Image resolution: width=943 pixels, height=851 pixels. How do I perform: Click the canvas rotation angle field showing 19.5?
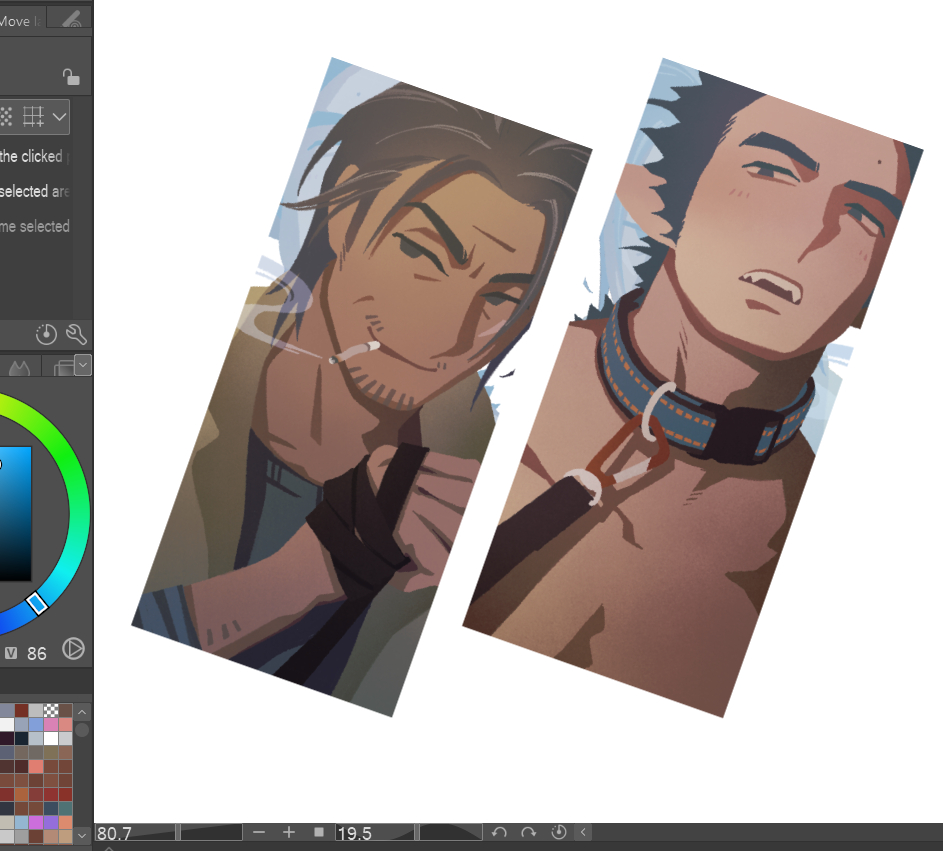pos(374,833)
